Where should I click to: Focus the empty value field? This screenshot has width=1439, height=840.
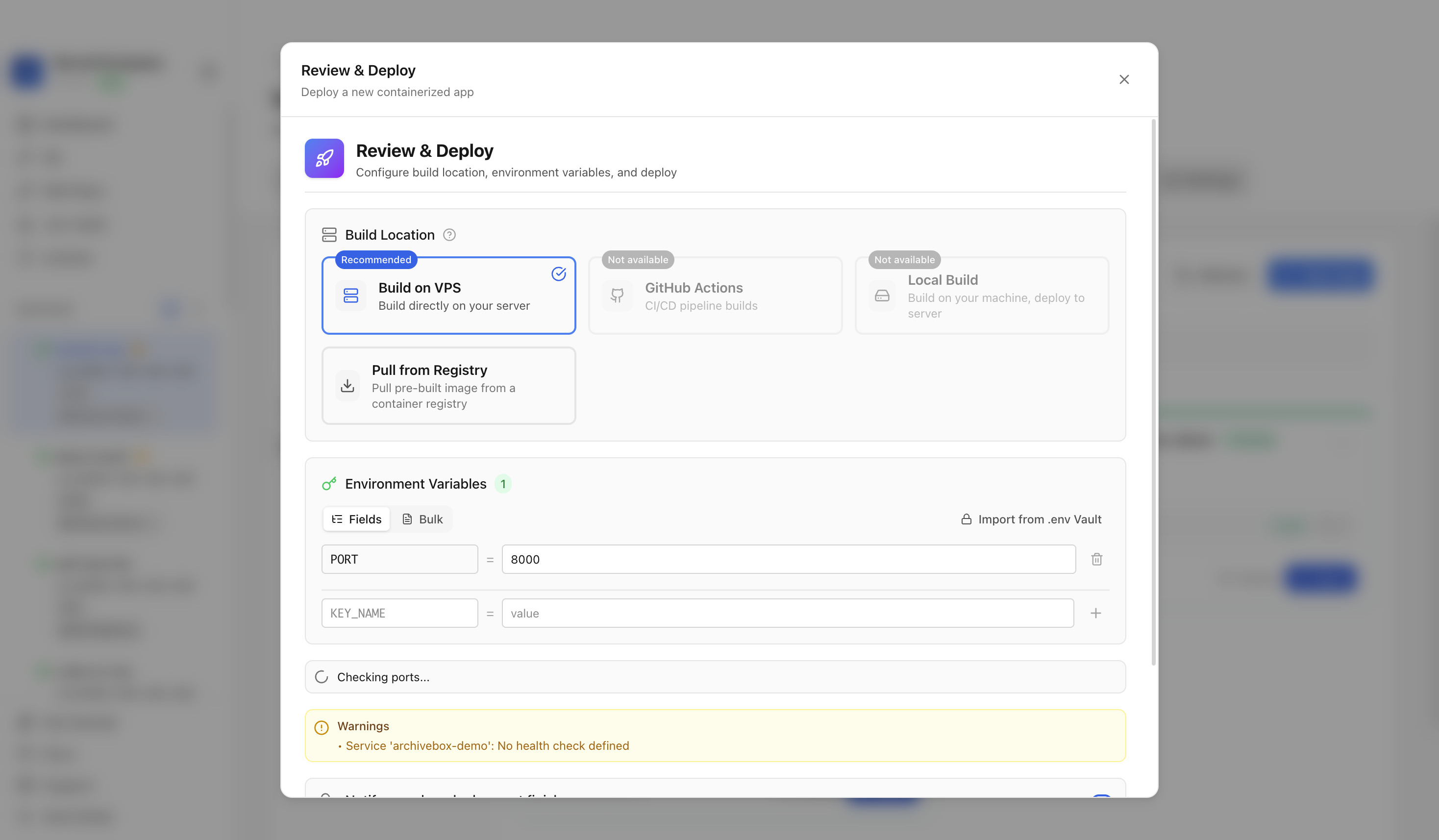[x=788, y=613]
